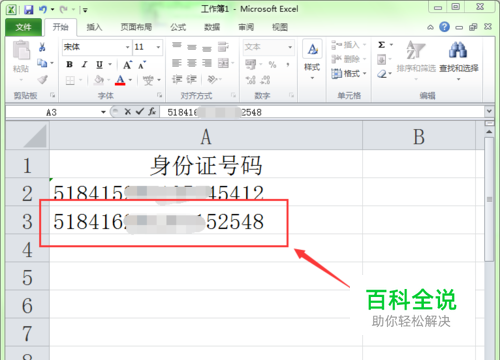This screenshot has height=360, width=500.
Task: Switch to 审阅 Review tab
Action: 246,27
